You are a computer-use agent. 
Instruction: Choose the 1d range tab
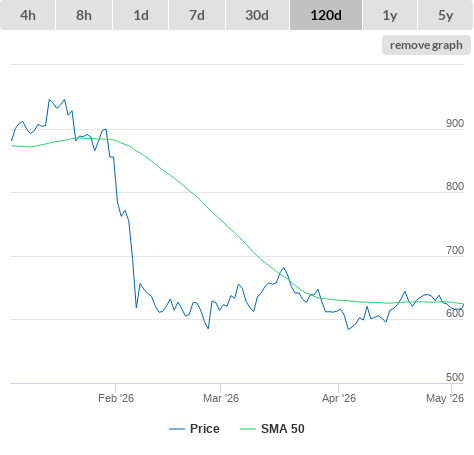point(141,15)
